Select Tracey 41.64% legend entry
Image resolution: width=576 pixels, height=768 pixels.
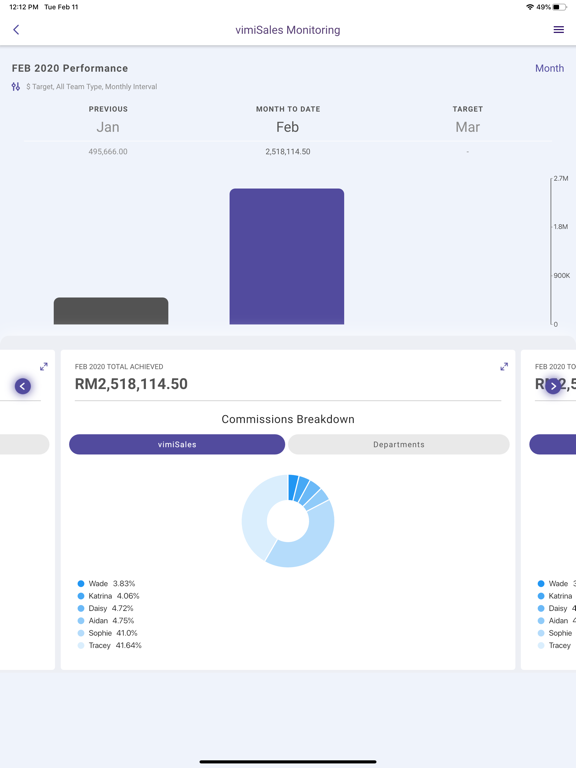pos(109,645)
